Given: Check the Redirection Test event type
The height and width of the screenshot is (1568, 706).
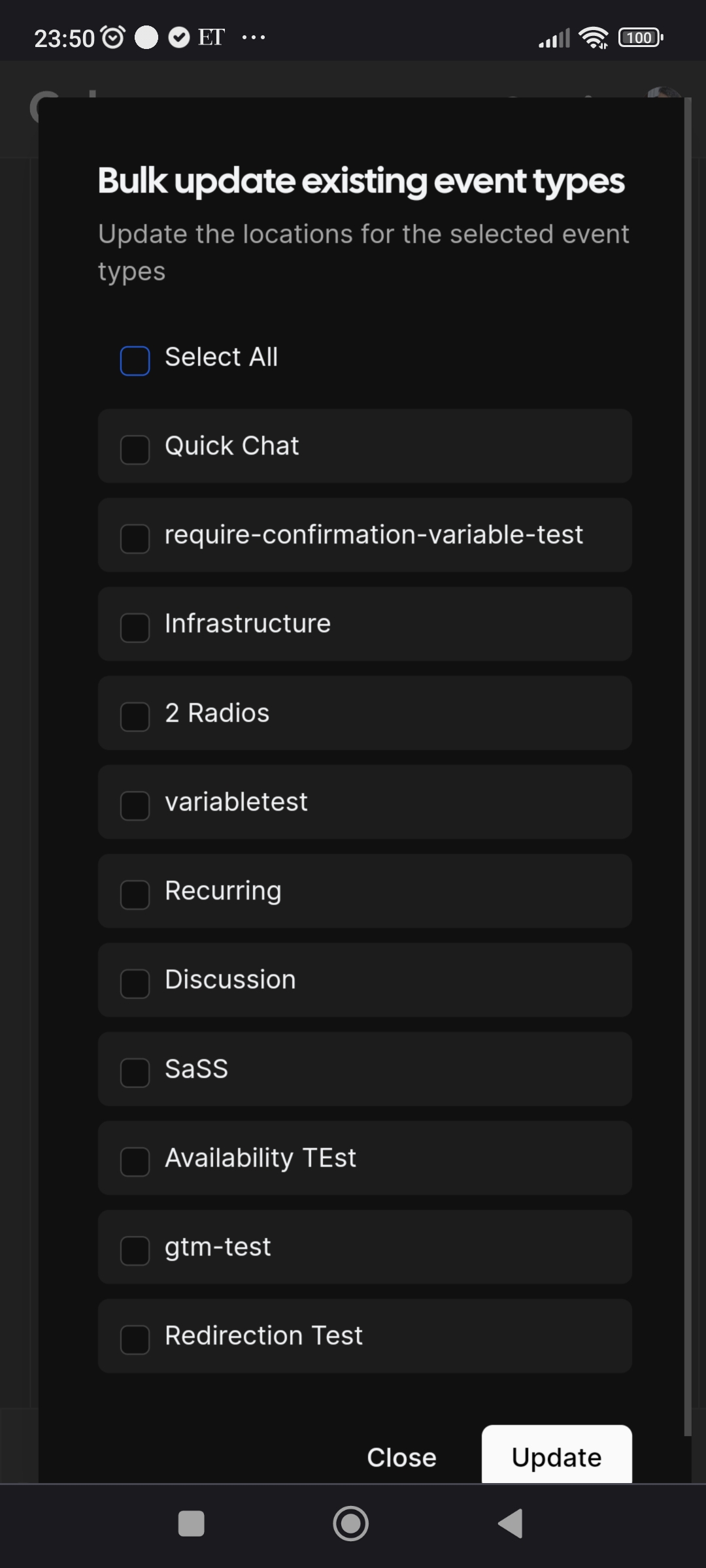Looking at the screenshot, I should tap(134, 1340).
